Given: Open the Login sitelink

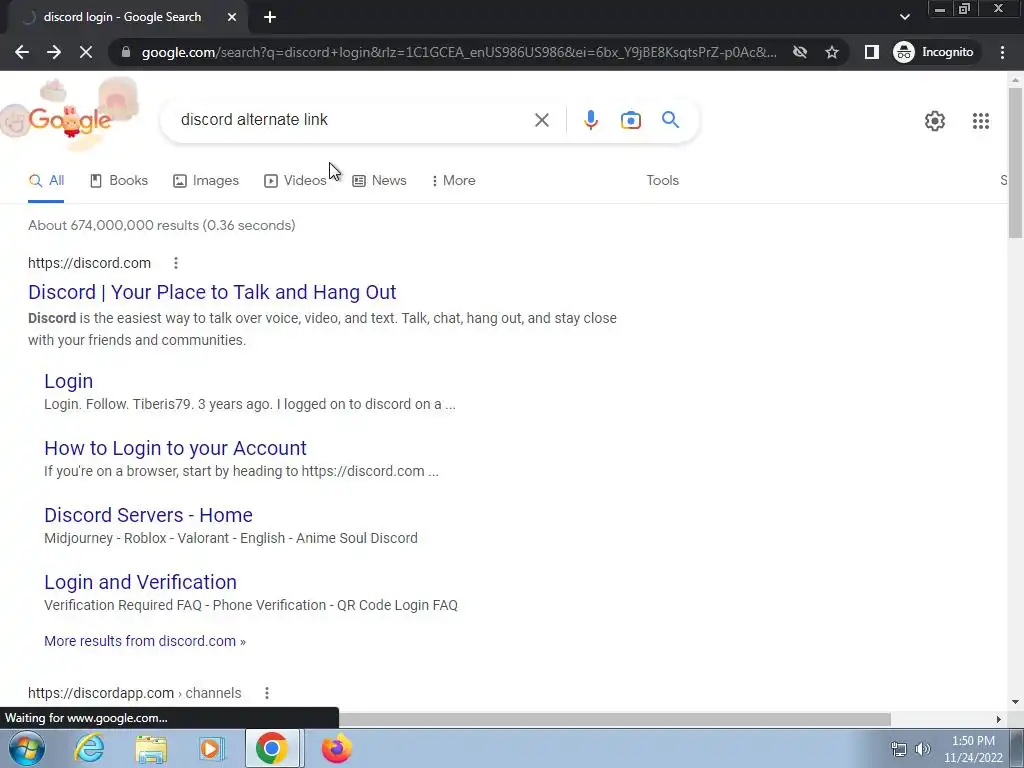Looking at the screenshot, I should click(x=69, y=381).
